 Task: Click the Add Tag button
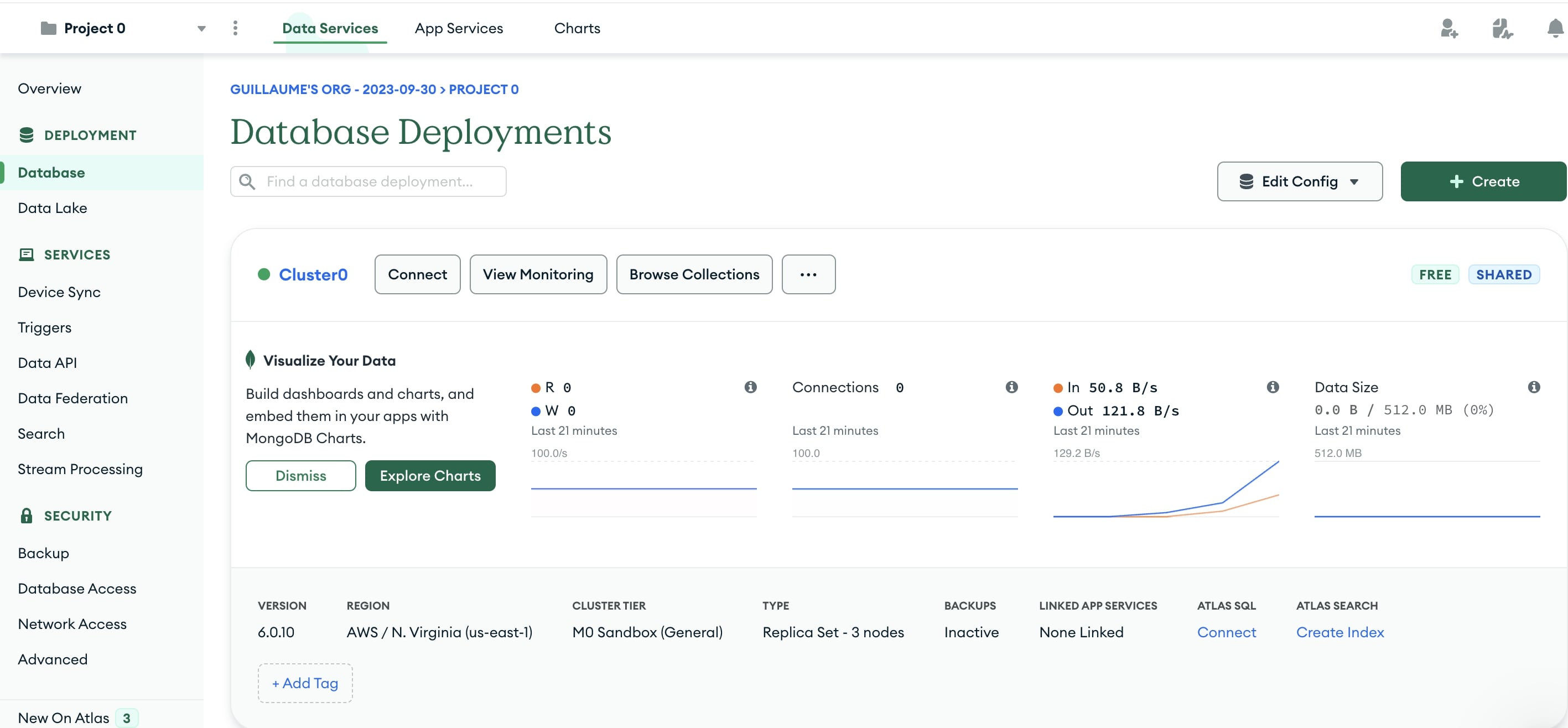[x=305, y=683]
